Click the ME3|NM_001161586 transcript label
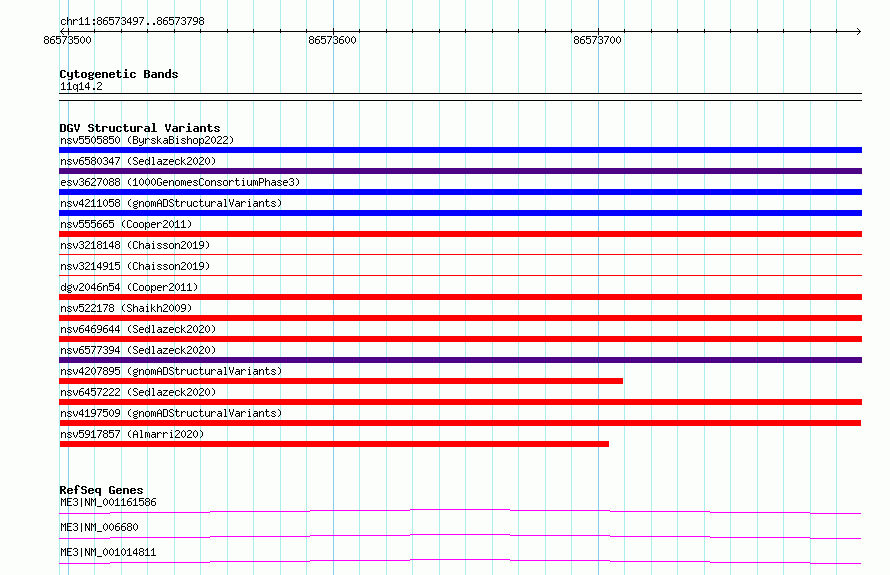 (108, 502)
